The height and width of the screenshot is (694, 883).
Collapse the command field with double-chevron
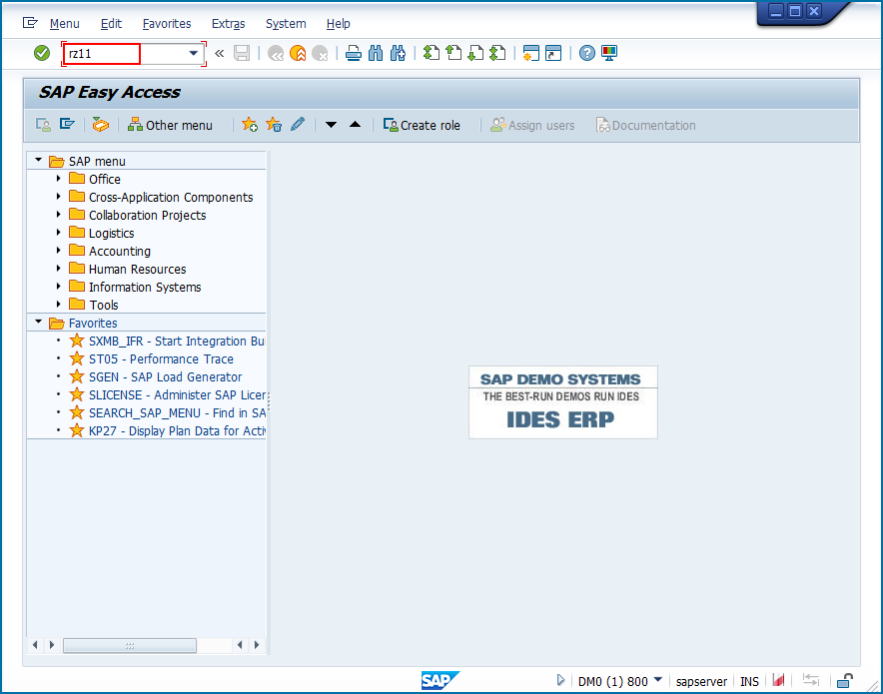(x=220, y=53)
